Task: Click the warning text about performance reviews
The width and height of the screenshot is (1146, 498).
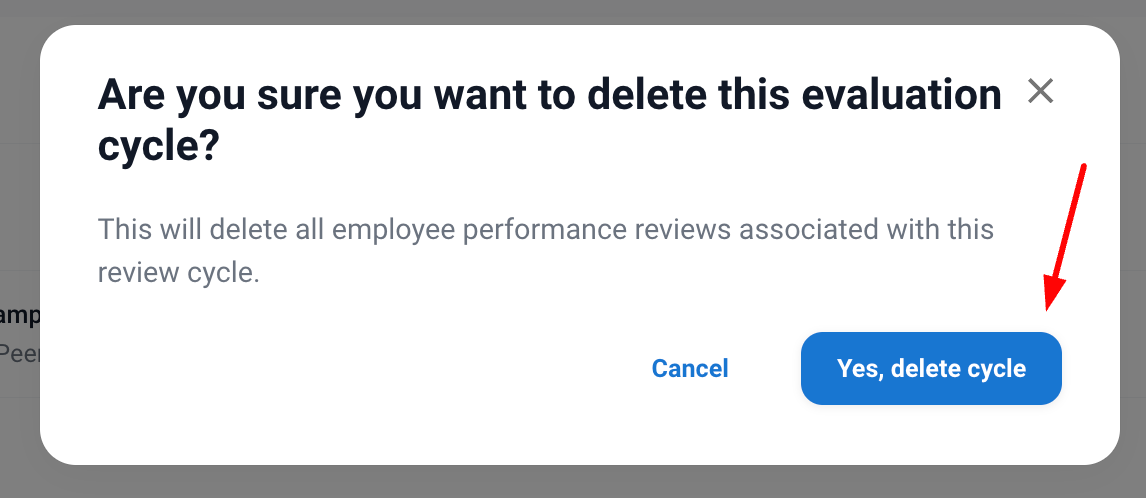Action: (x=545, y=251)
